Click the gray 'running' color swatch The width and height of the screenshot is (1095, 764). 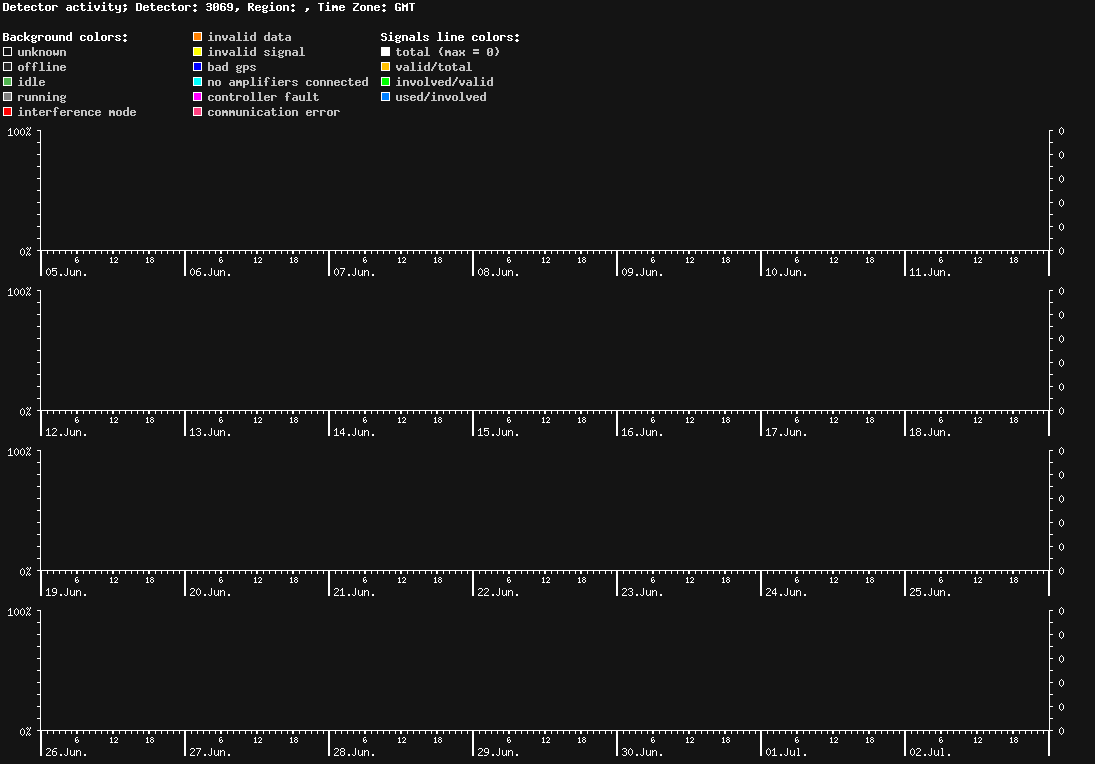pos(8,97)
